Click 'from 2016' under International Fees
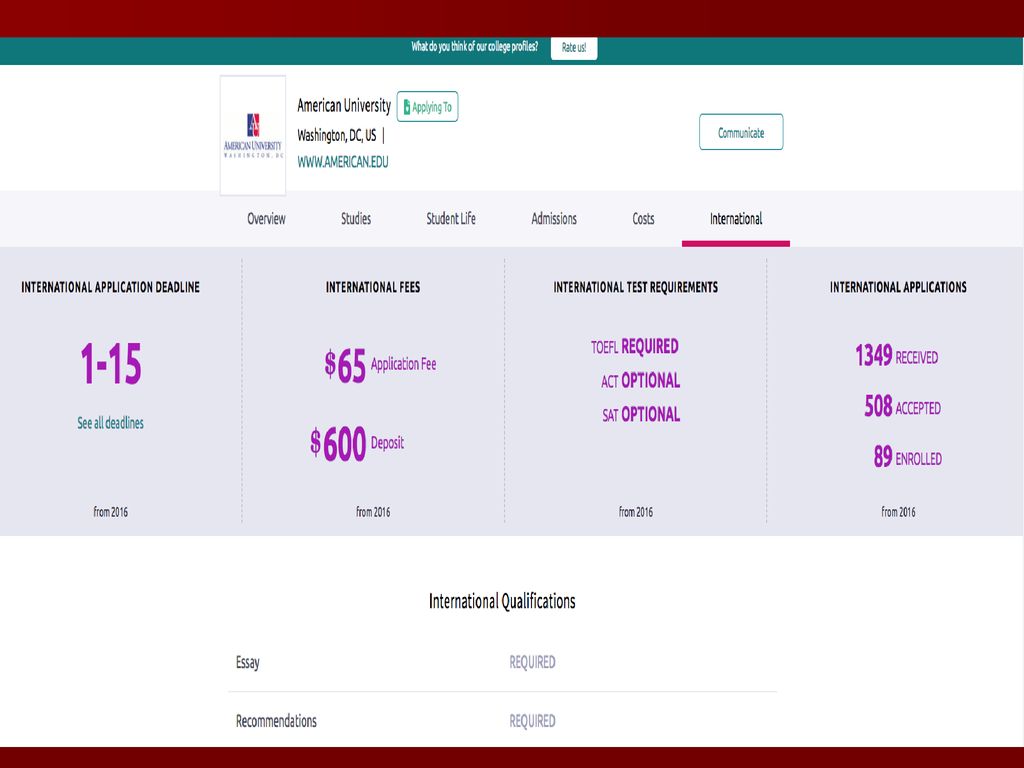The image size is (1024, 768). pos(373,512)
